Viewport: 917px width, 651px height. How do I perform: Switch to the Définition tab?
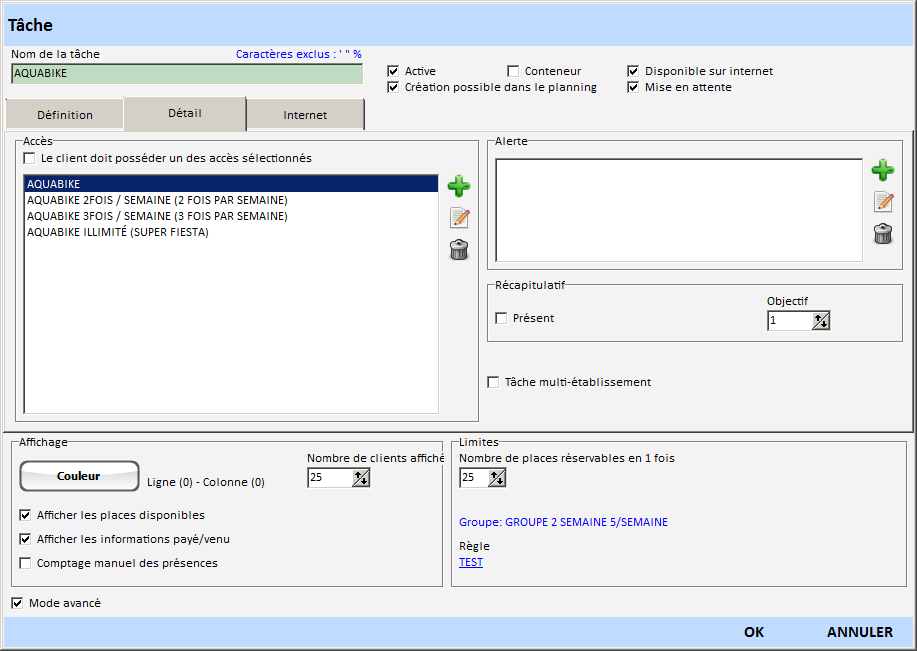(x=65, y=115)
